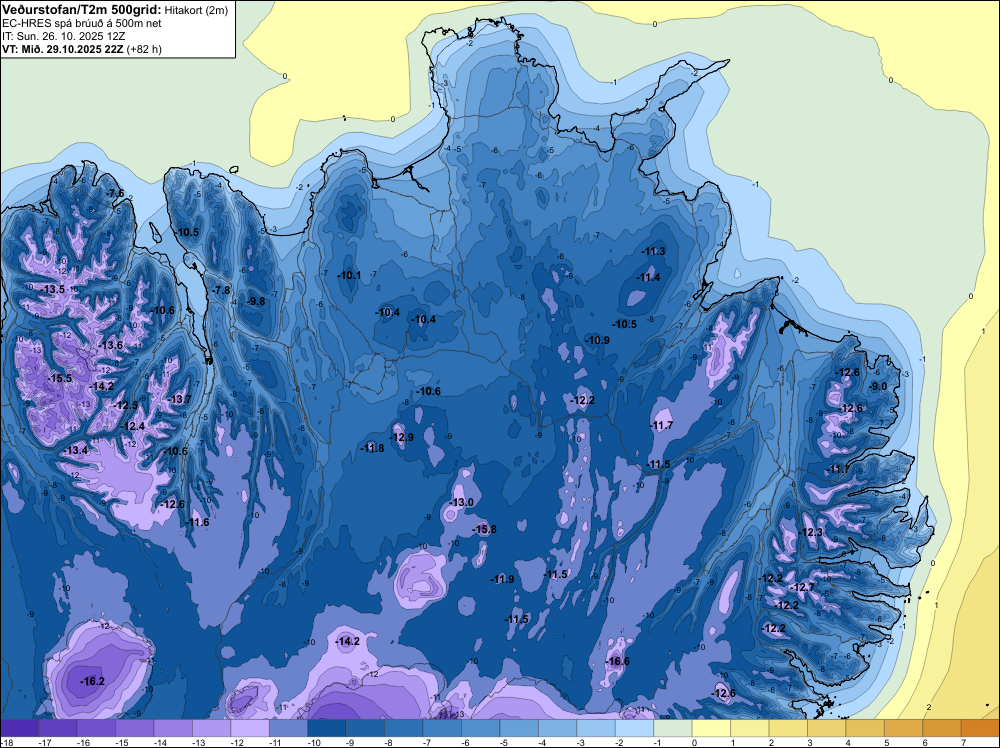This screenshot has width=1000, height=748.
Task: Click the -11.4 temperature label
Action: 649,277
